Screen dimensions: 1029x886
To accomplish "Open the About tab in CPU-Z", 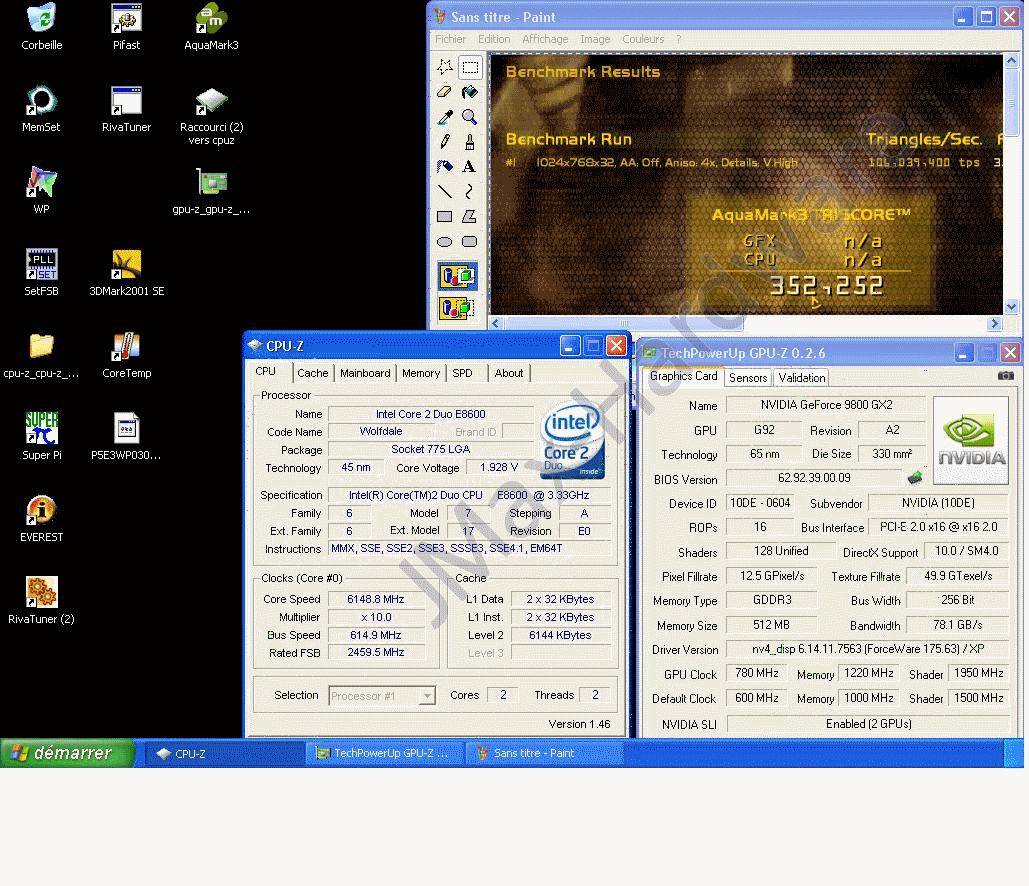I will (x=509, y=373).
